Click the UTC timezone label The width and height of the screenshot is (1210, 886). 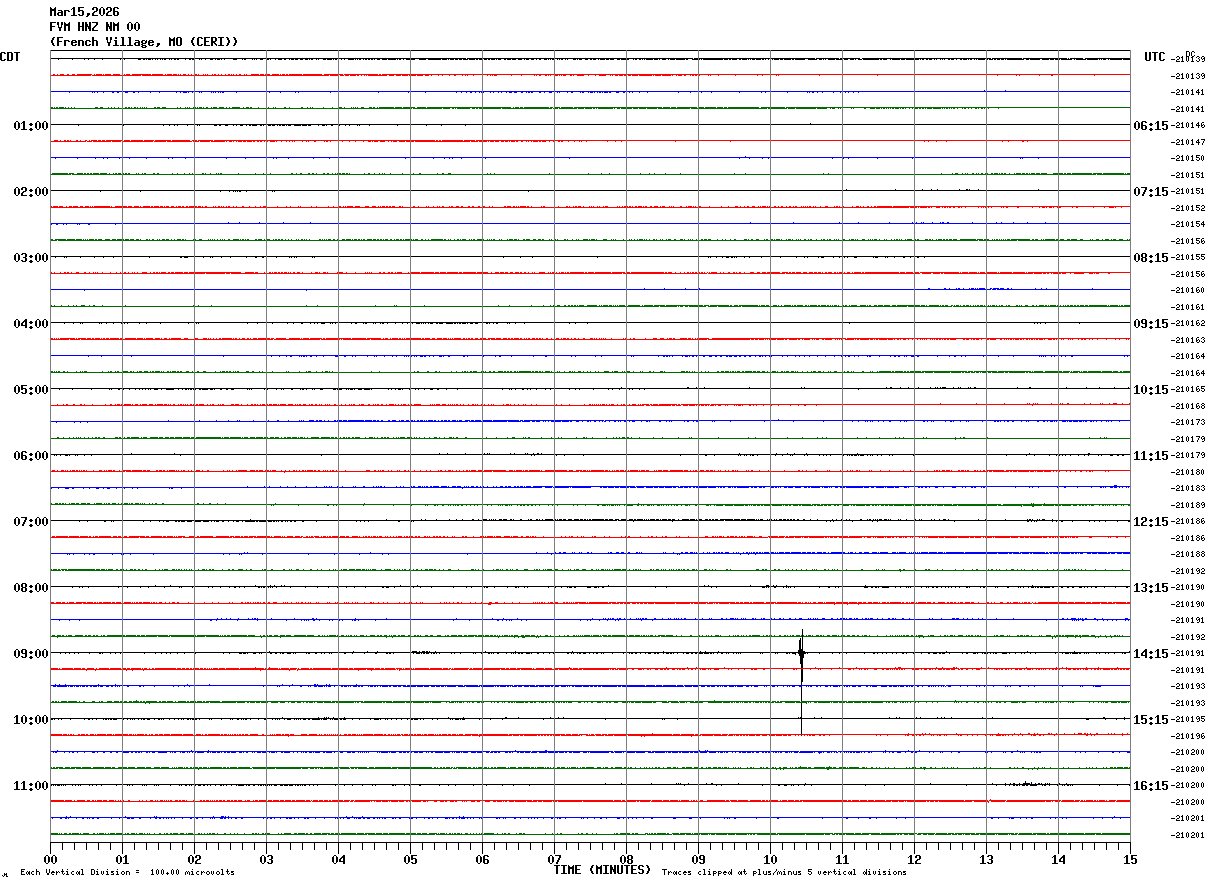(x=1155, y=57)
